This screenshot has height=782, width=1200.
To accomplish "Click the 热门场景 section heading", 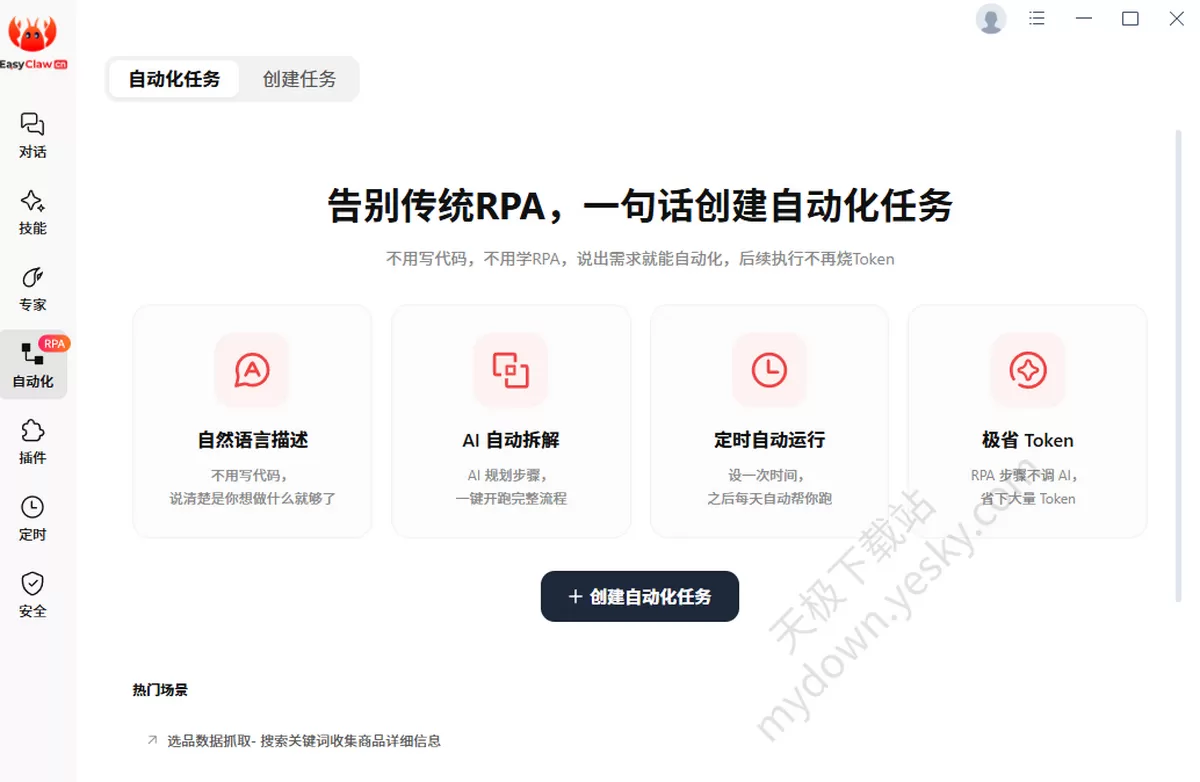I will coord(160,690).
